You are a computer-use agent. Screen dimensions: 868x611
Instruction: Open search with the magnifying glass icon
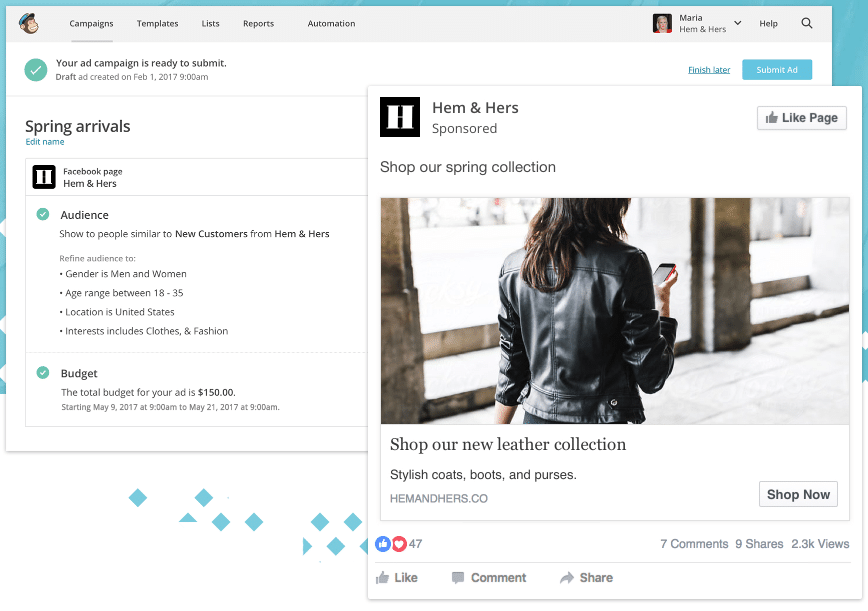click(807, 23)
